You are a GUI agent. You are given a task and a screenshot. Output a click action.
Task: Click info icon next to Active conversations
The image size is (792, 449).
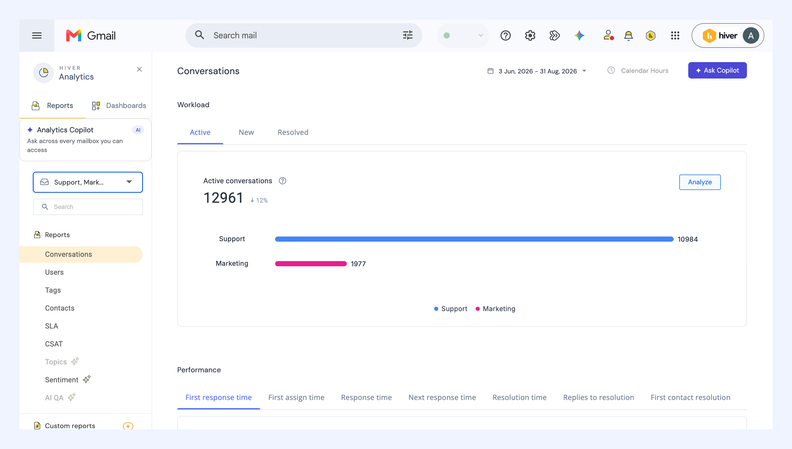pyautogui.click(x=282, y=181)
